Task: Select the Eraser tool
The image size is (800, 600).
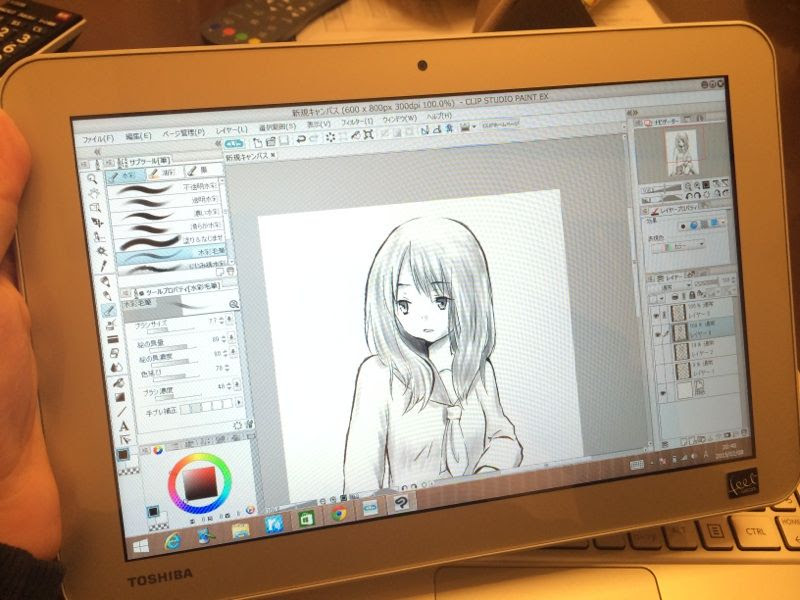Action: tap(114, 353)
